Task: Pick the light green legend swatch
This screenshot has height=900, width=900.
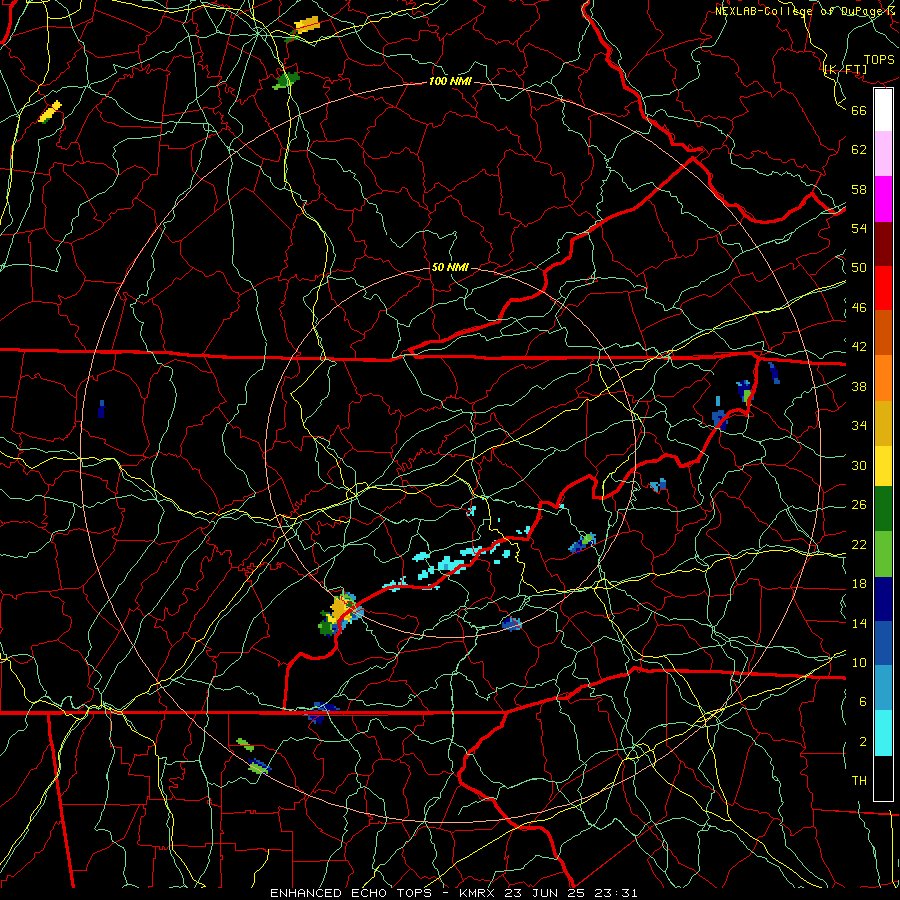Action: click(883, 554)
